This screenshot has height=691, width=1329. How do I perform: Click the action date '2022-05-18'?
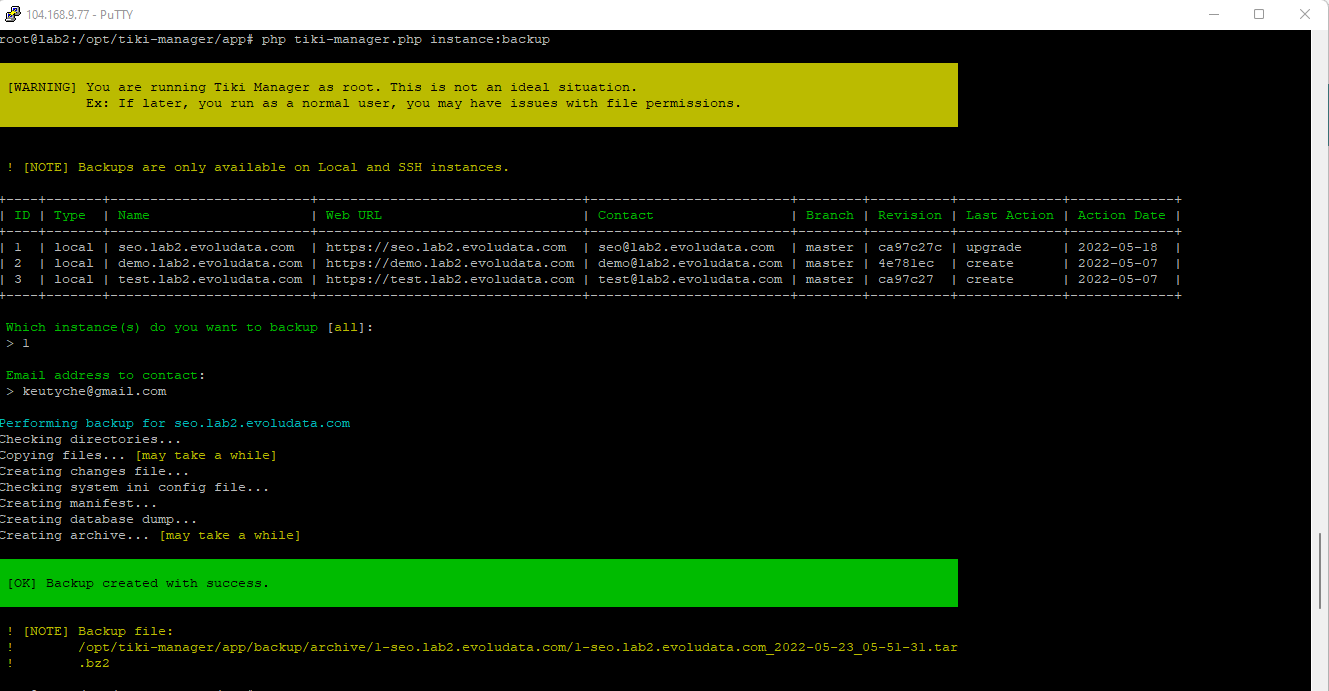pyautogui.click(x=1118, y=247)
